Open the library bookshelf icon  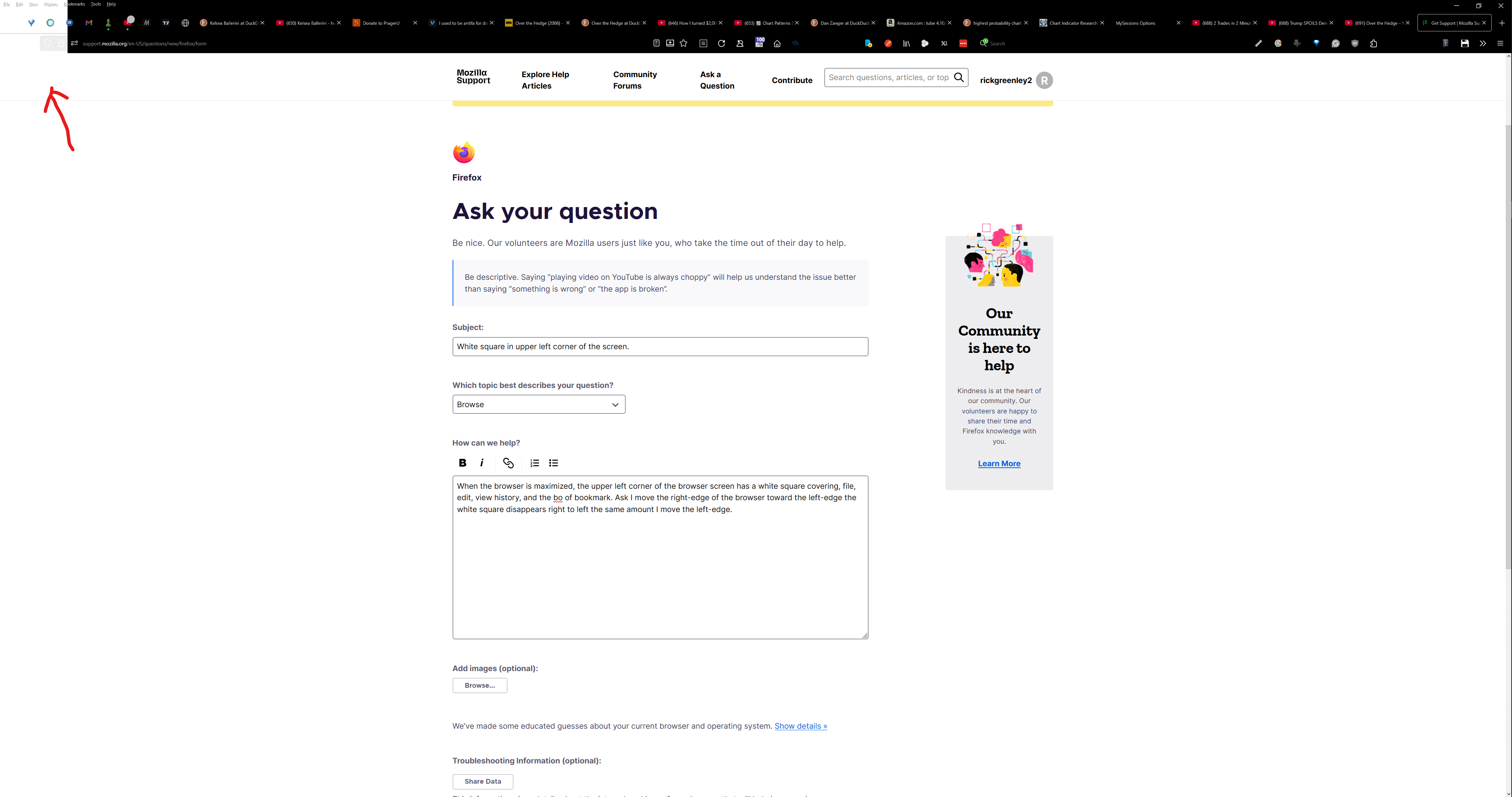point(906,44)
